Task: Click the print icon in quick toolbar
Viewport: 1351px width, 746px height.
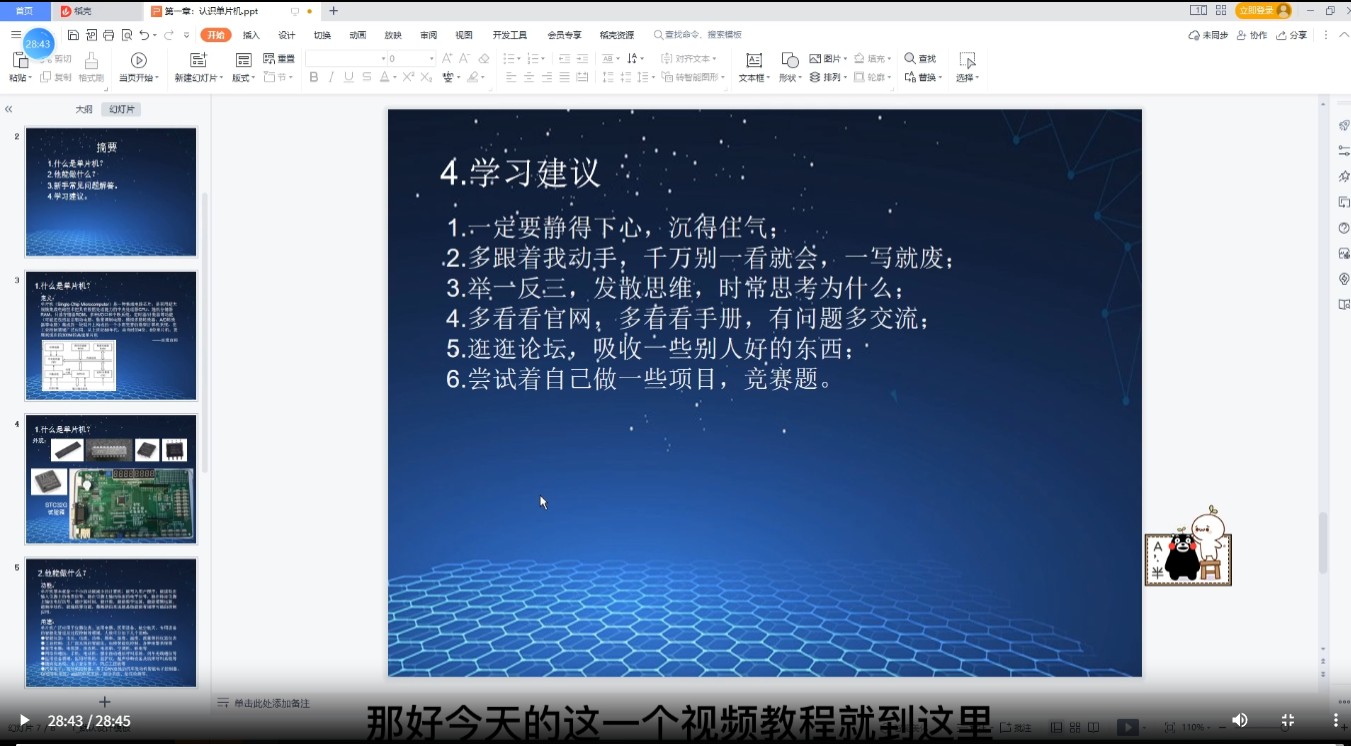Action: coord(108,35)
